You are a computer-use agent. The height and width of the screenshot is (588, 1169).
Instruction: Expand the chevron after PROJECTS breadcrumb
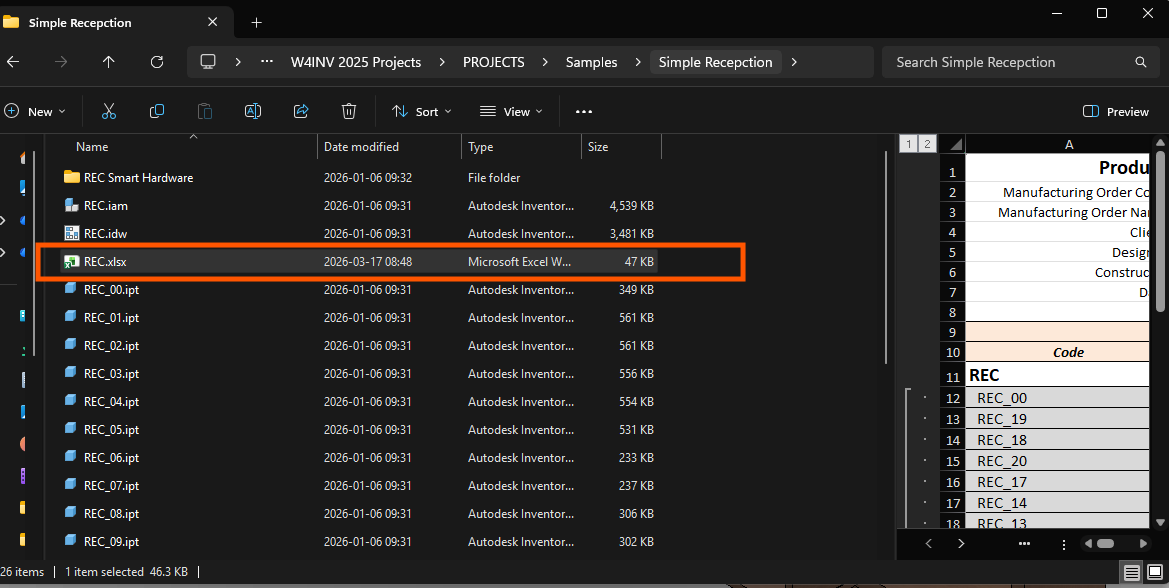tap(545, 62)
